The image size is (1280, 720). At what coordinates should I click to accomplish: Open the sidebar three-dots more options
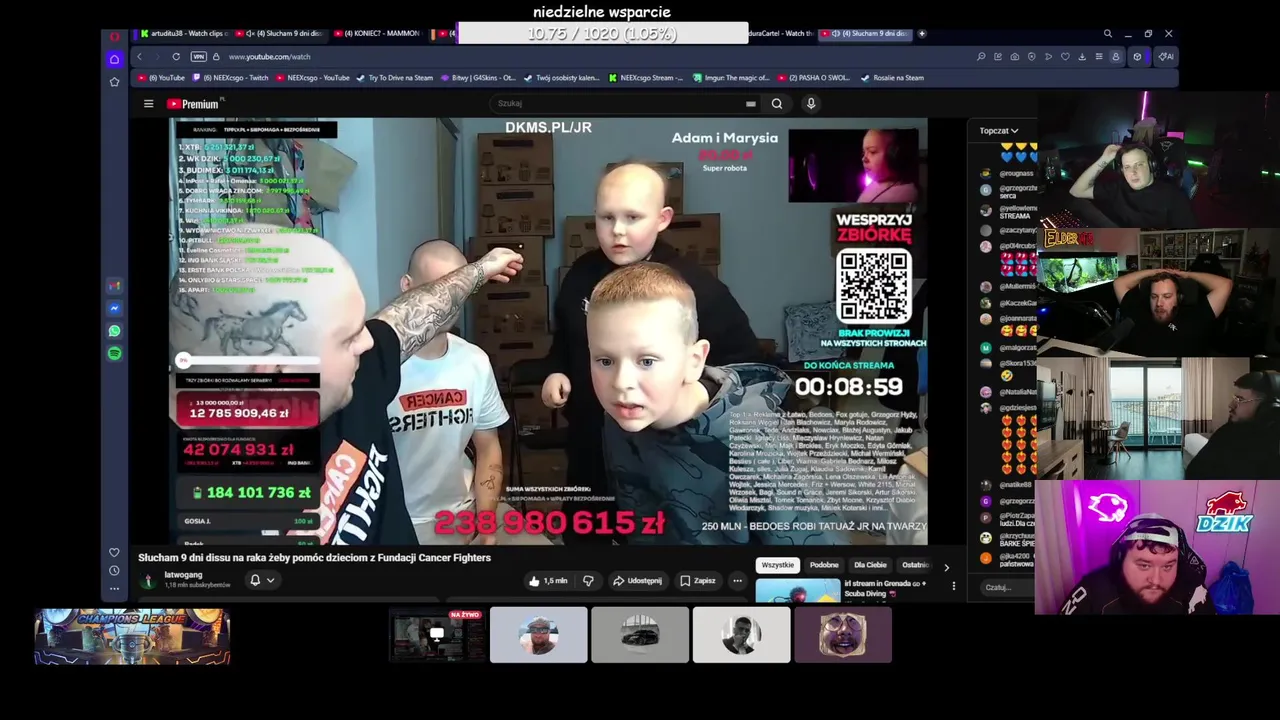(114, 589)
